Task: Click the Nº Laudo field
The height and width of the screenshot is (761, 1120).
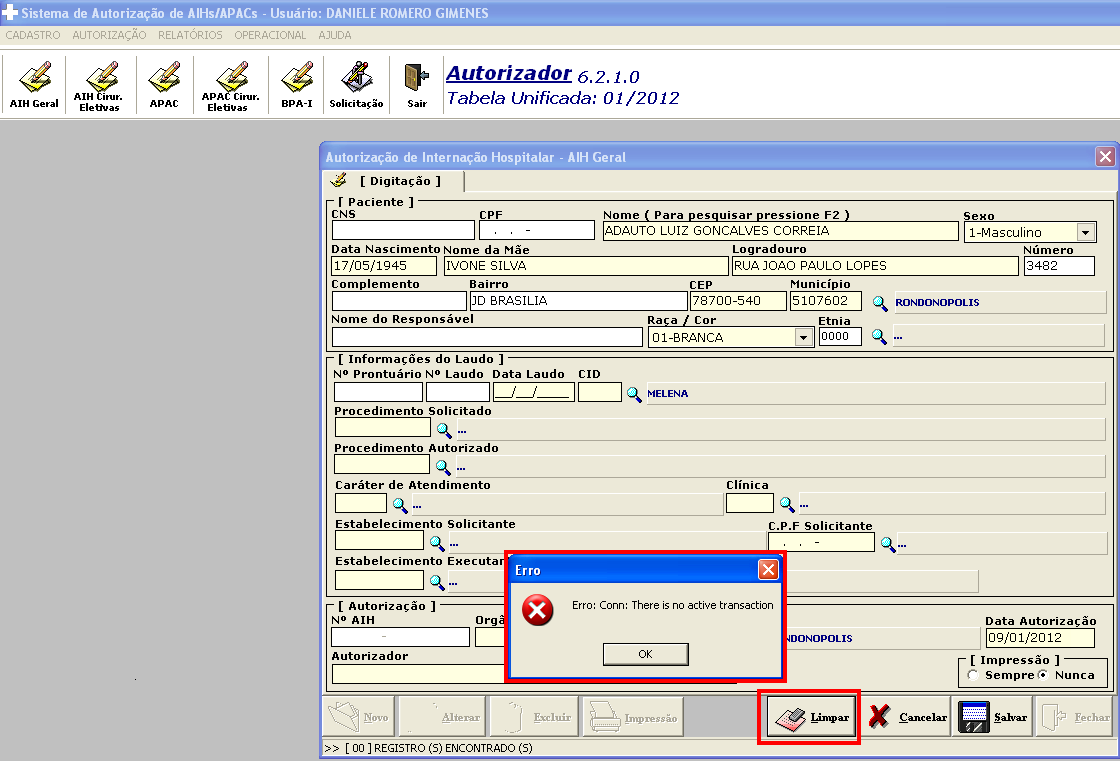Action: click(457, 392)
